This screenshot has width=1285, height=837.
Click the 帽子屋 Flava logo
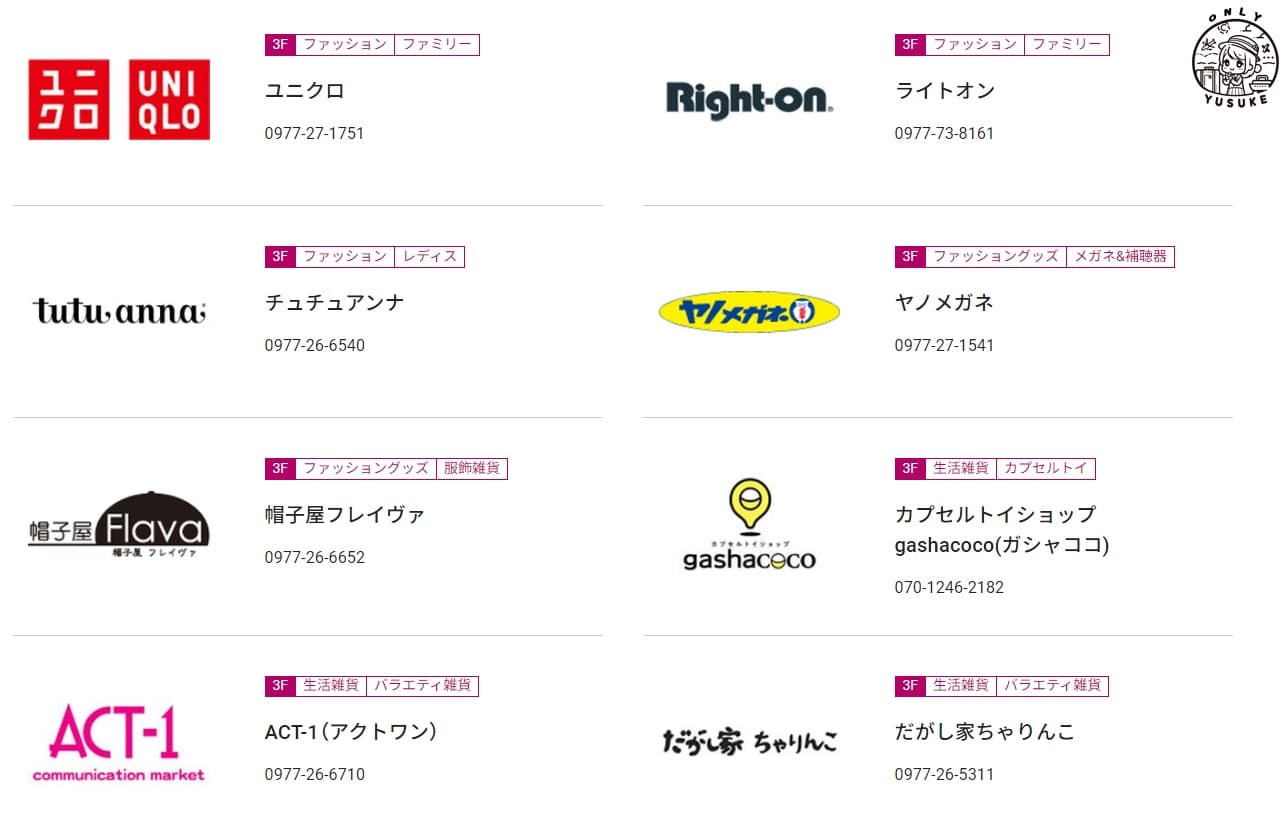[x=119, y=525]
